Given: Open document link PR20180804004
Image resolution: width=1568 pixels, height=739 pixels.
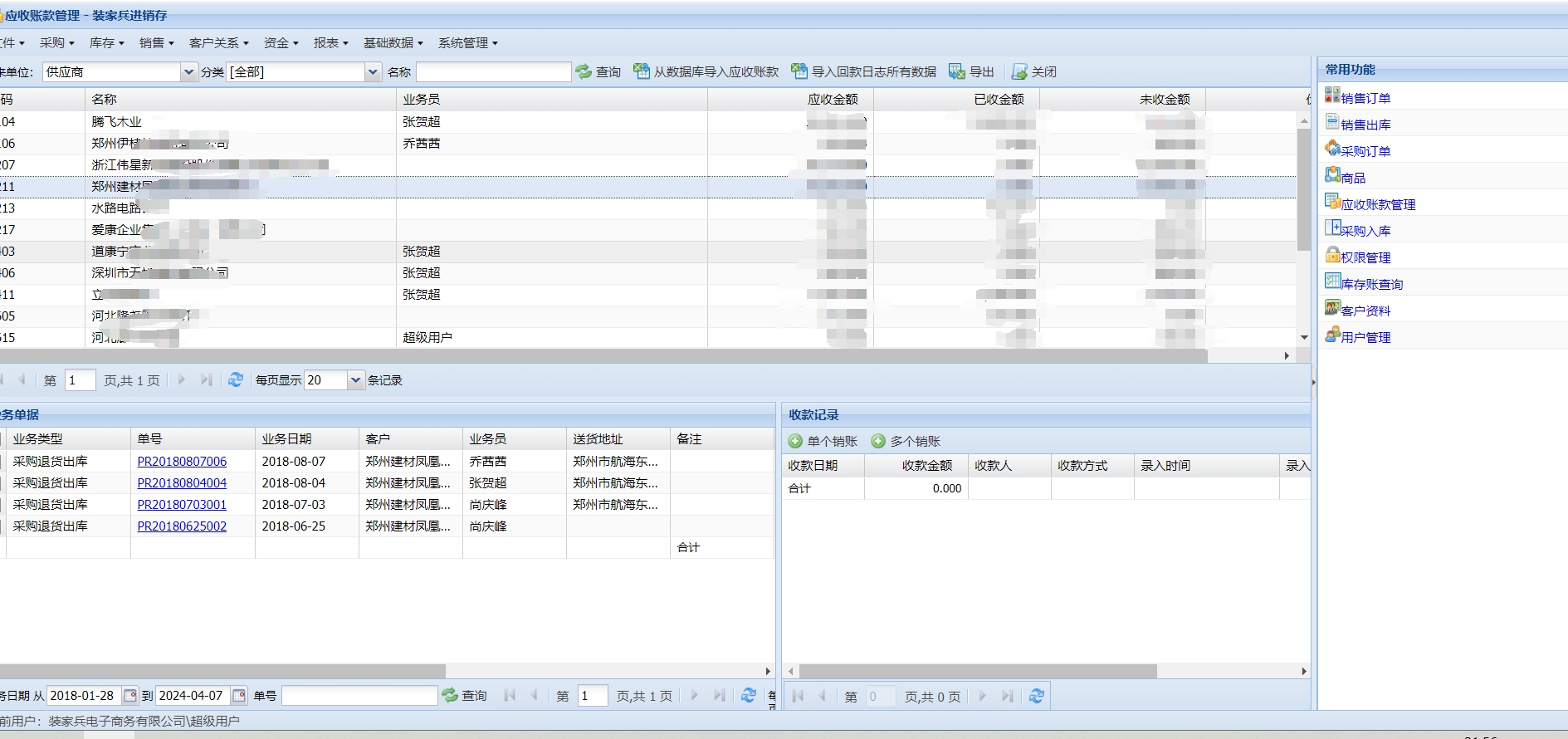Looking at the screenshot, I should [182, 482].
